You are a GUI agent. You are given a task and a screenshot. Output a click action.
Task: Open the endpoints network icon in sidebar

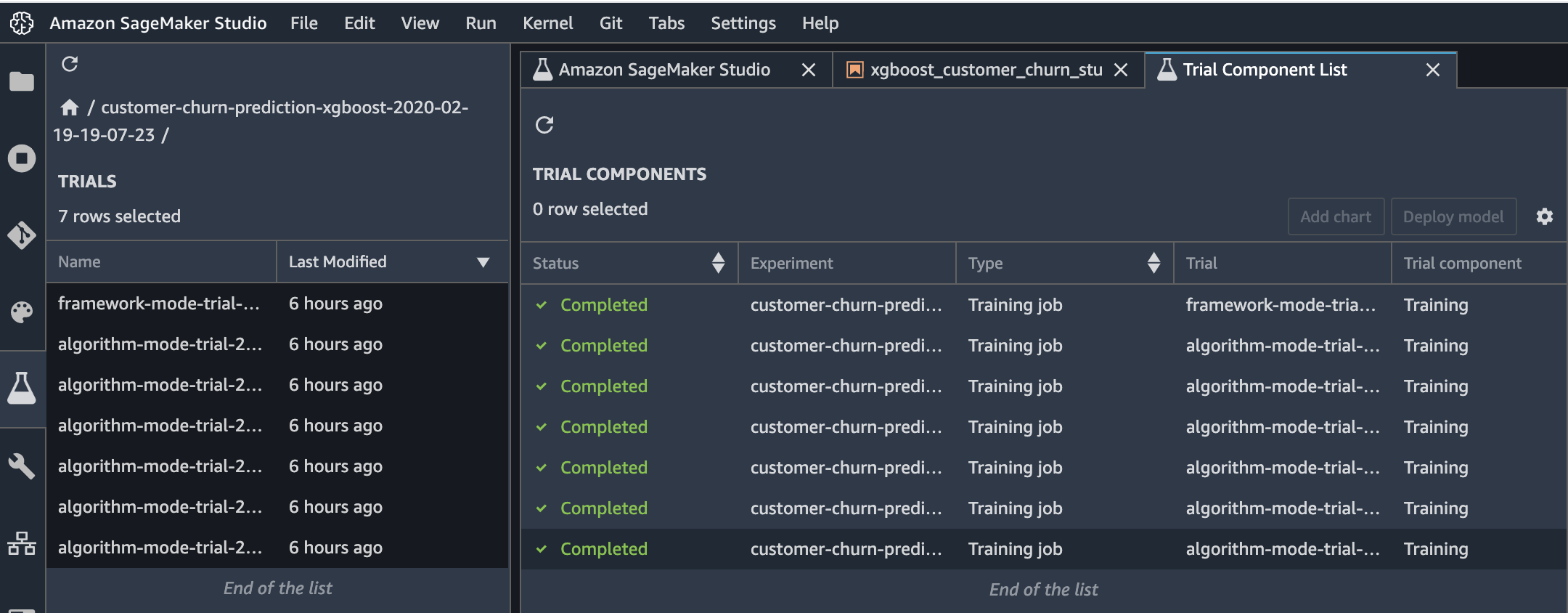pyautogui.click(x=22, y=543)
